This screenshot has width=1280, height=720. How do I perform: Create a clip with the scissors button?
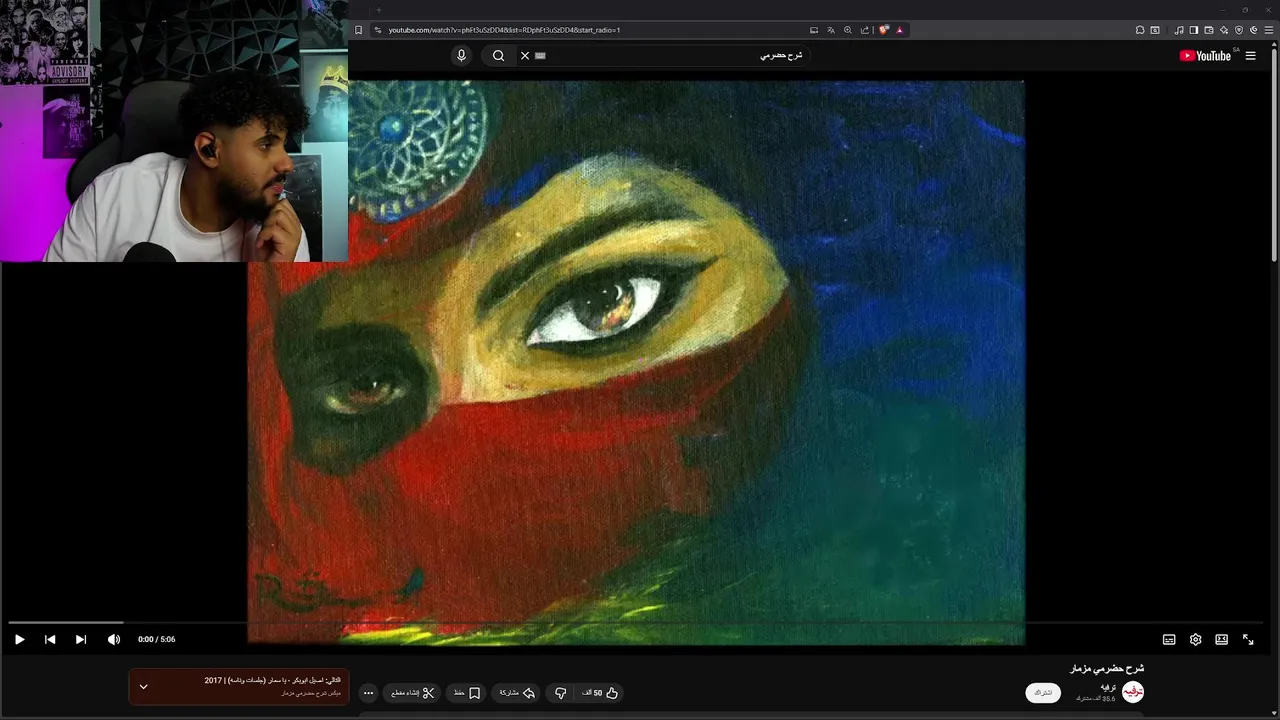(x=412, y=693)
